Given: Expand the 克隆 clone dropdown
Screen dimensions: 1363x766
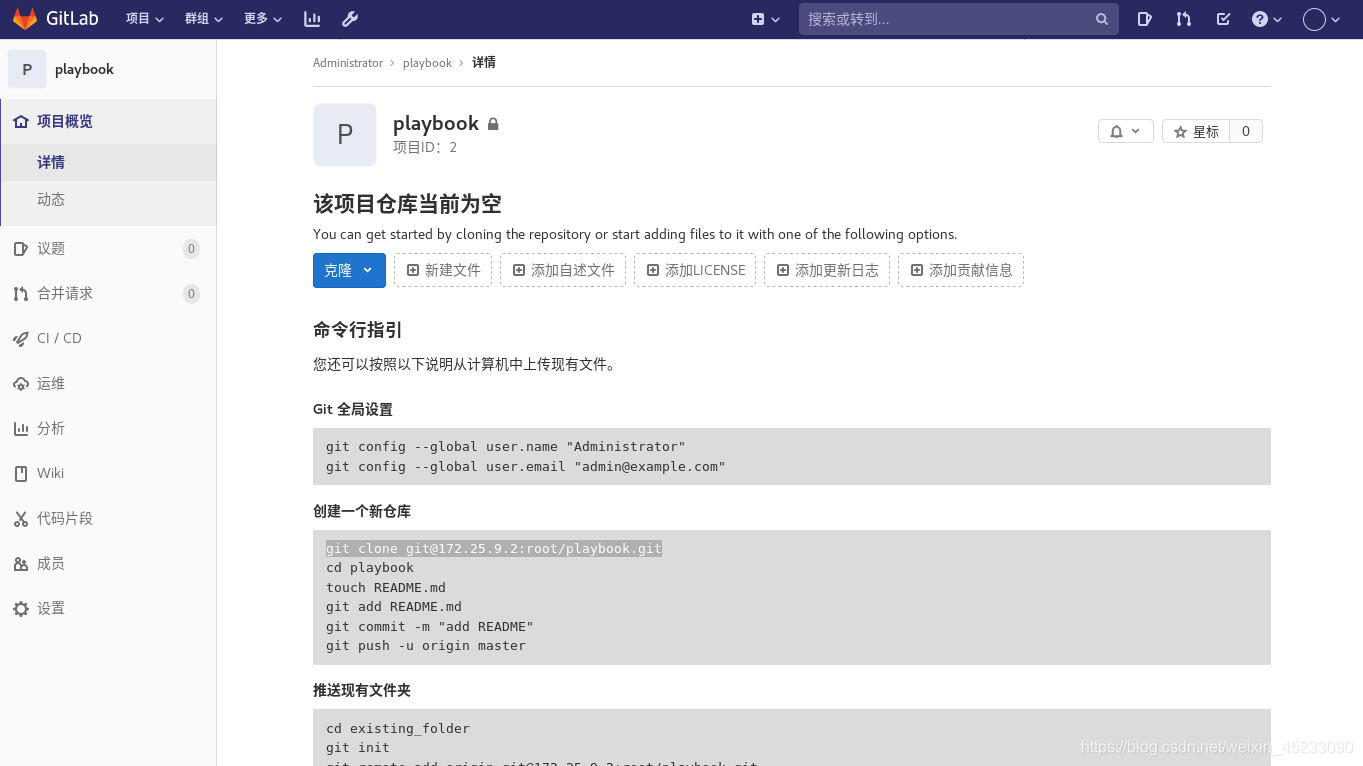Looking at the screenshot, I should pyautogui.click(x=367, y=270).
